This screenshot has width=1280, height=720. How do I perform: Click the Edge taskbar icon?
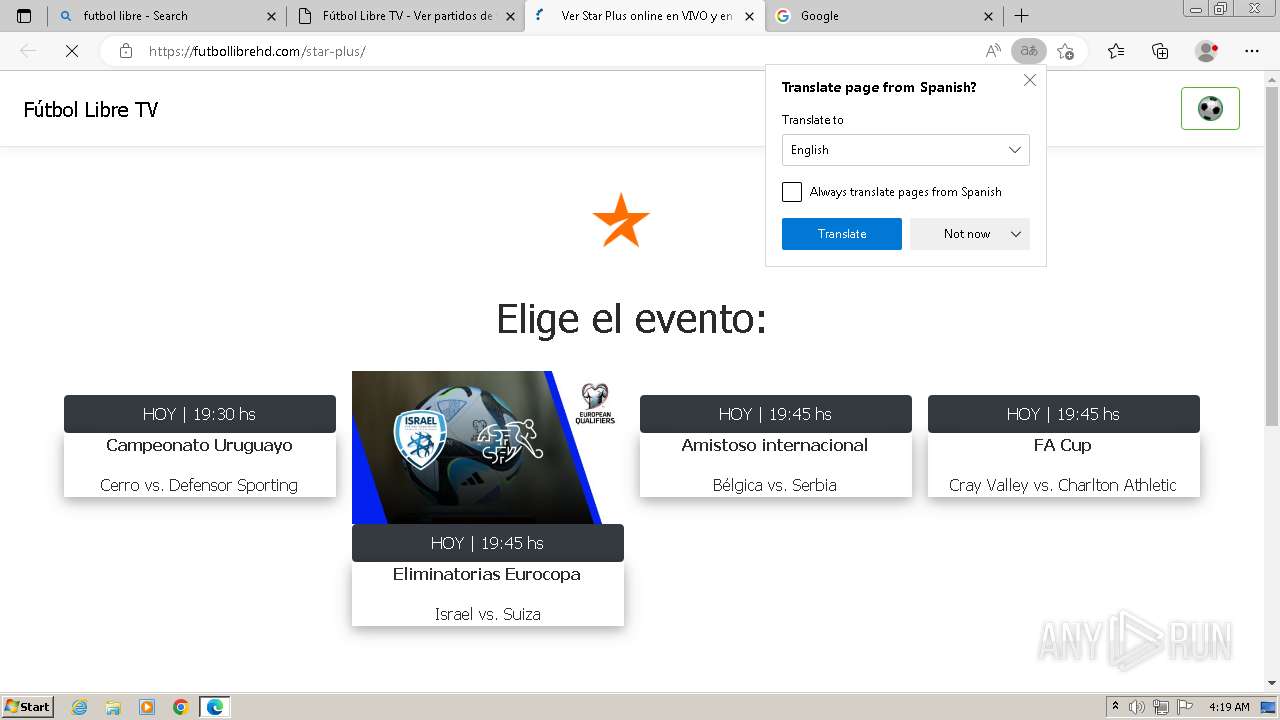tap(215, 707)
